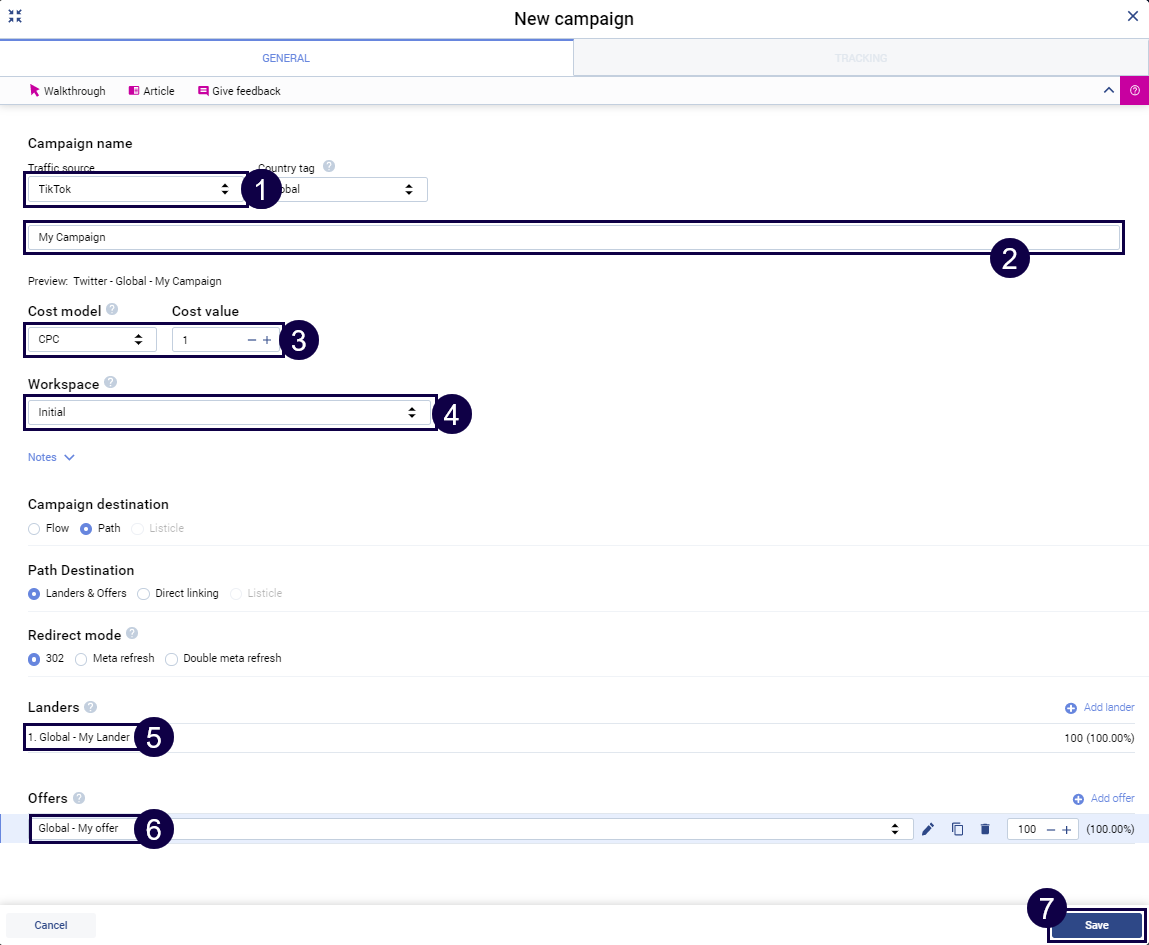Click the duplicate offer copy icon

[957, 829]
